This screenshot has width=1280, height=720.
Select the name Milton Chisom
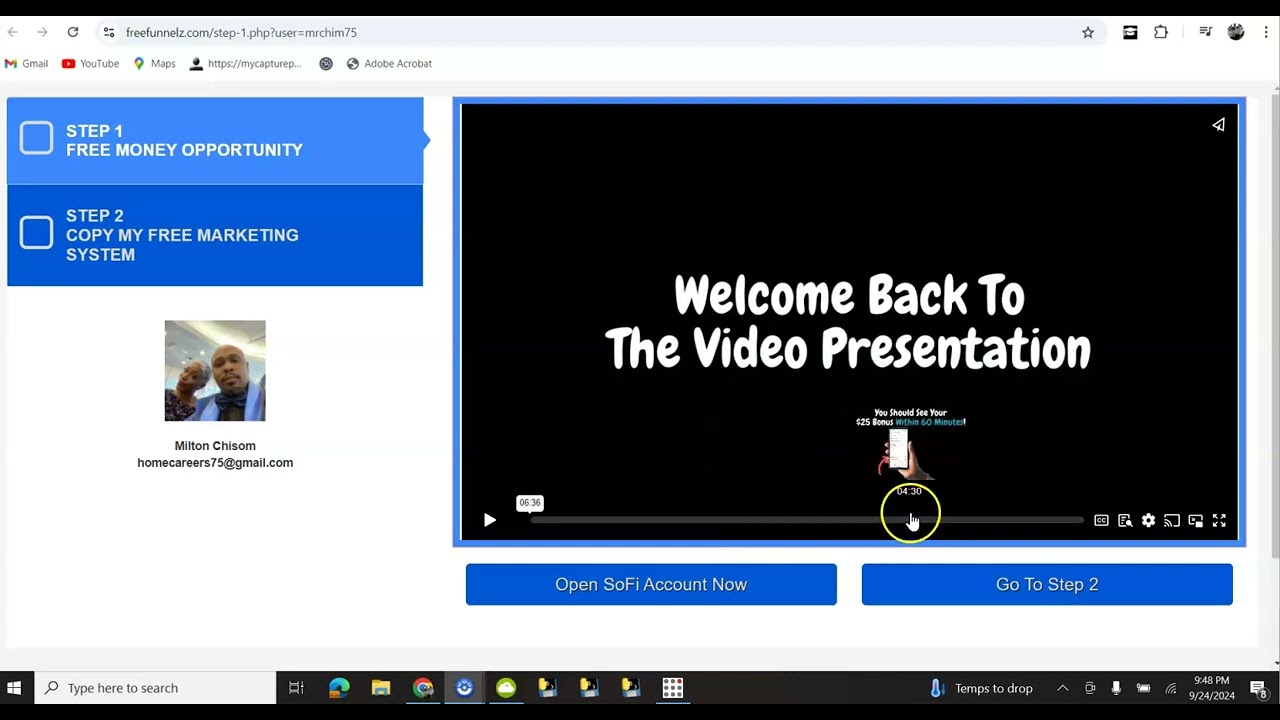[x=215, y=446]
